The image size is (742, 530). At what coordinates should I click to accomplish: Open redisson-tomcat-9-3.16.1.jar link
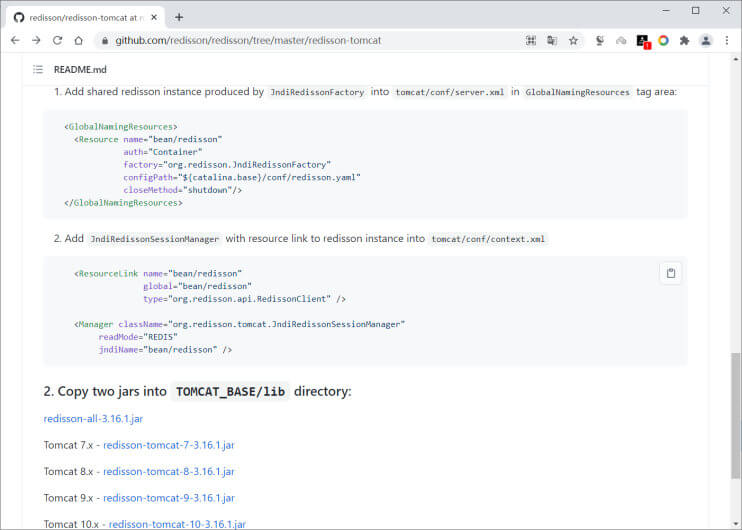(169, 498)
